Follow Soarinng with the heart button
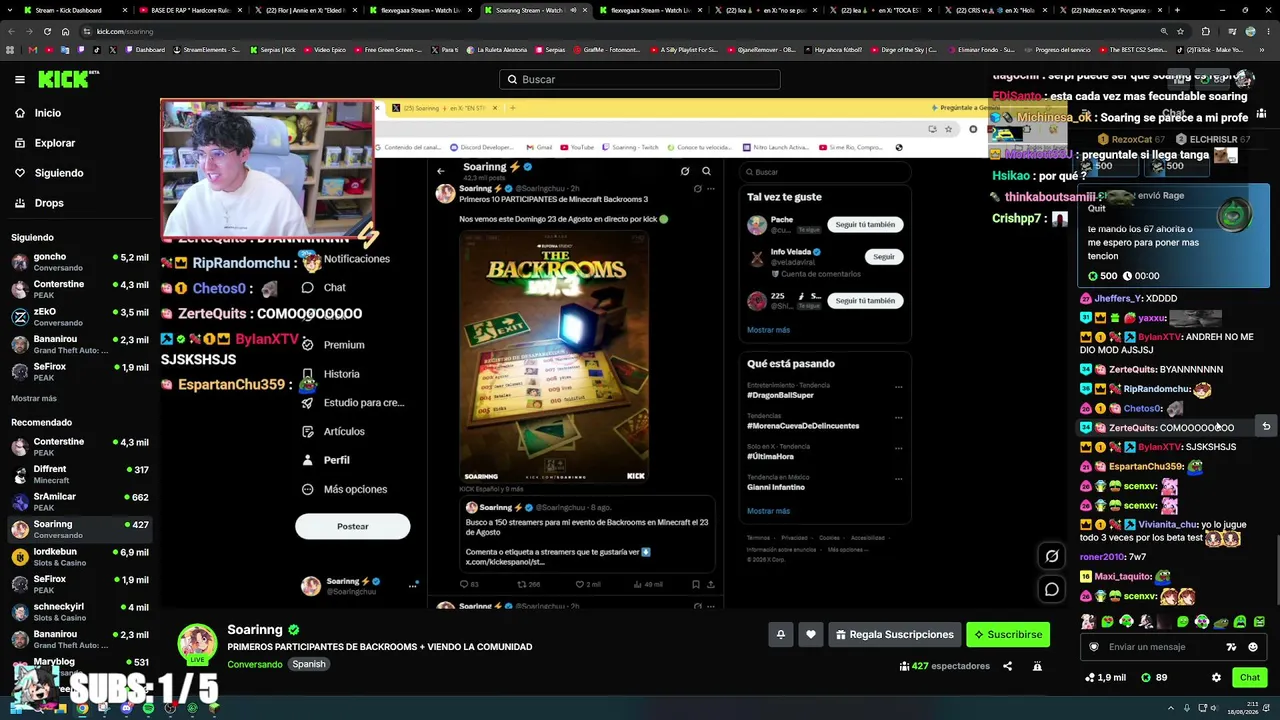 (x=811, y=634)
